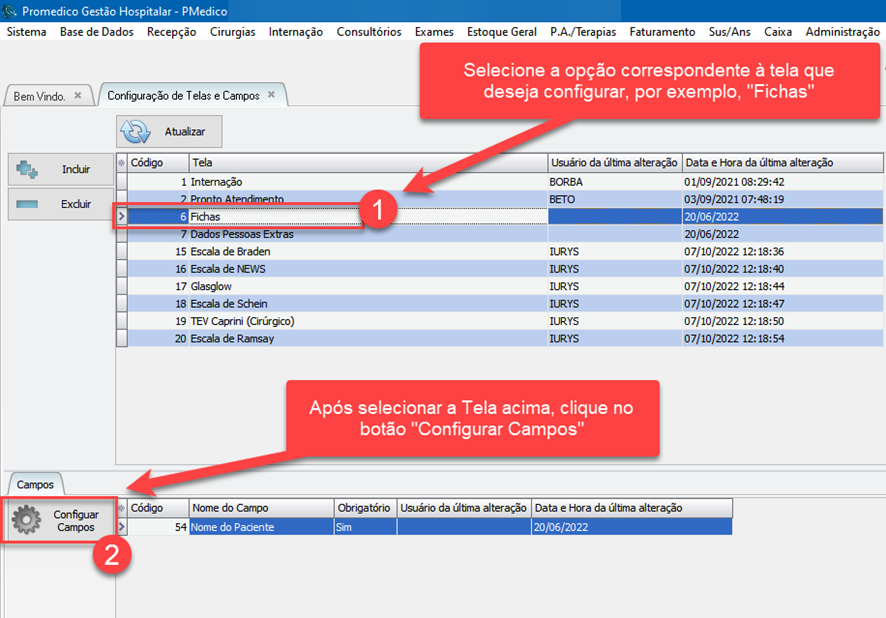Click the Configurar Campos gear button

60,520
